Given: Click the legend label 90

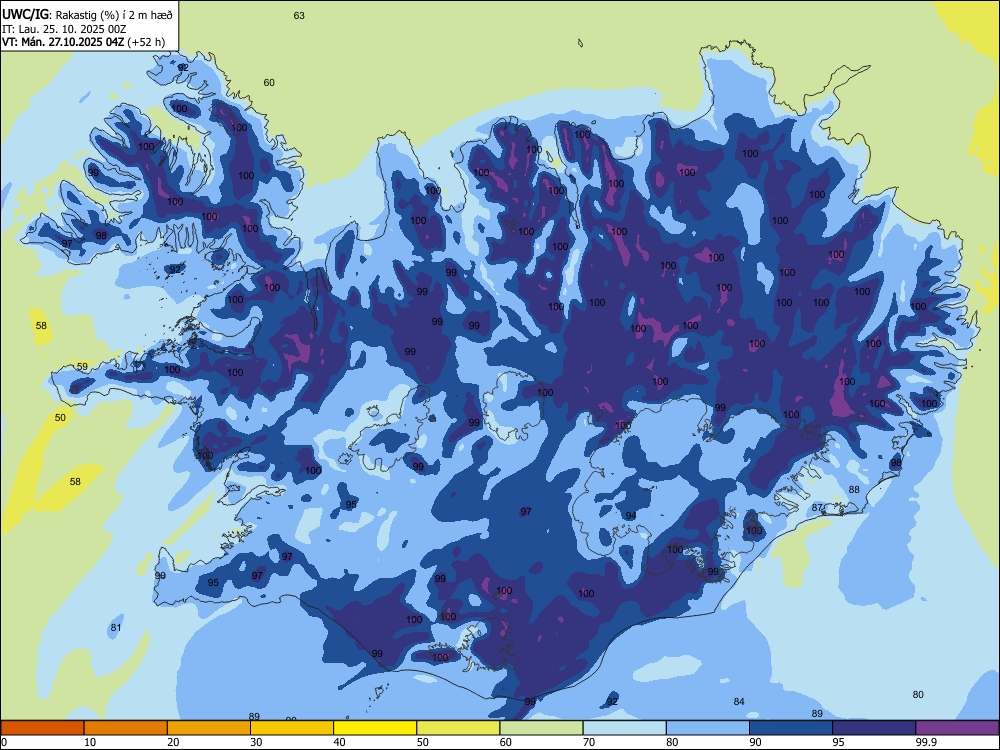Looking at the screenshot, I should click(755, 742).
